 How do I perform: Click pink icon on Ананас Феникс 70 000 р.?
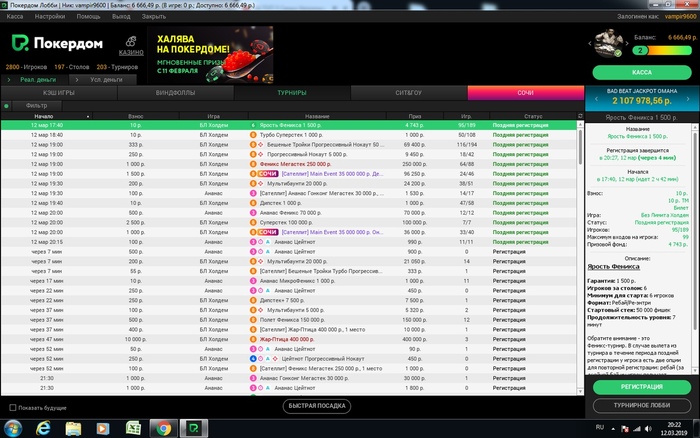click(x=253, y=213)
